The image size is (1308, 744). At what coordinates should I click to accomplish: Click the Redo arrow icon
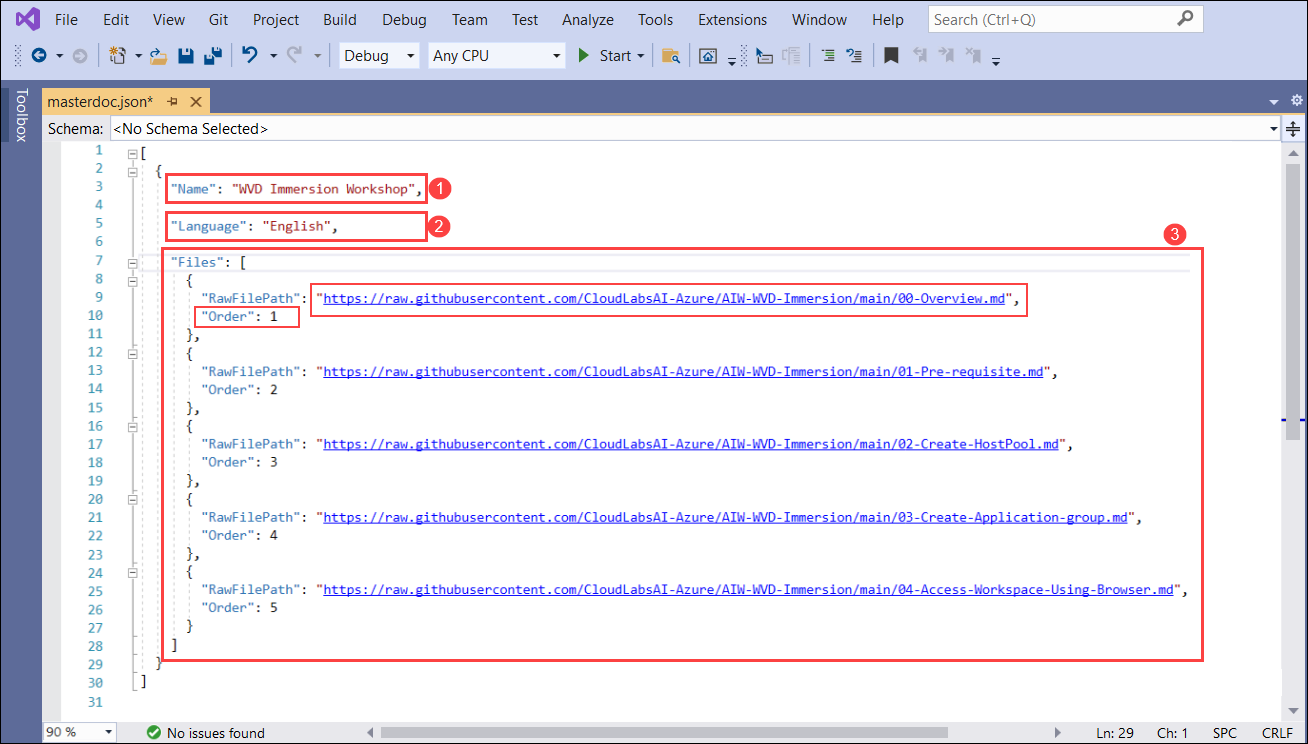point(295,56)
